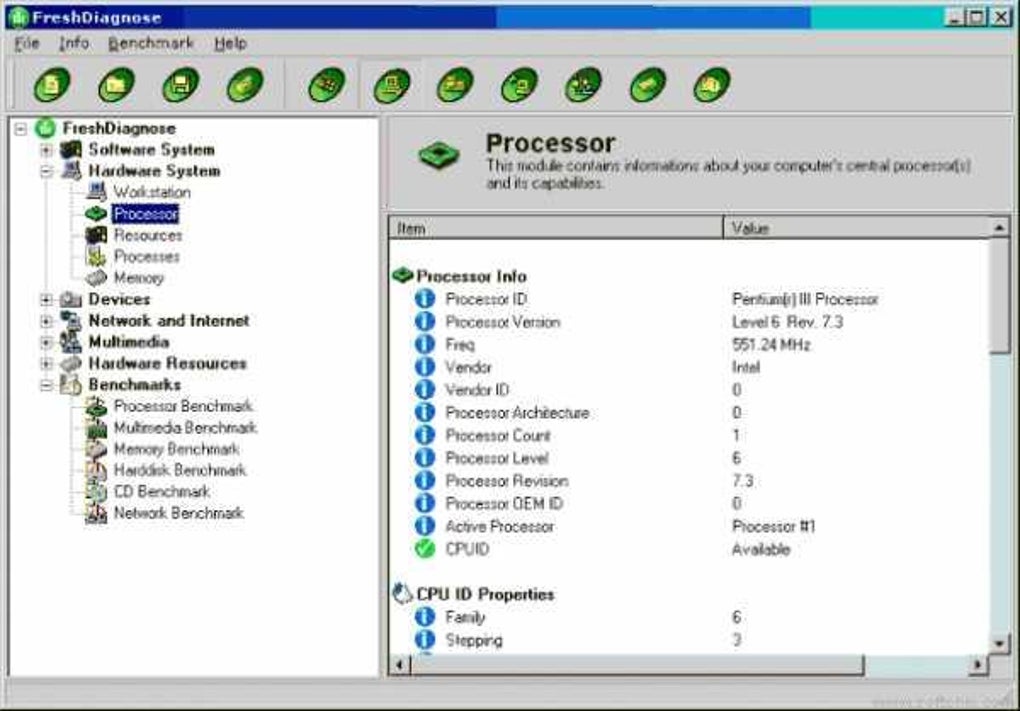
Task: Click the "Level 6 Rev. 7.3" value
Action: tap(787, 322)
